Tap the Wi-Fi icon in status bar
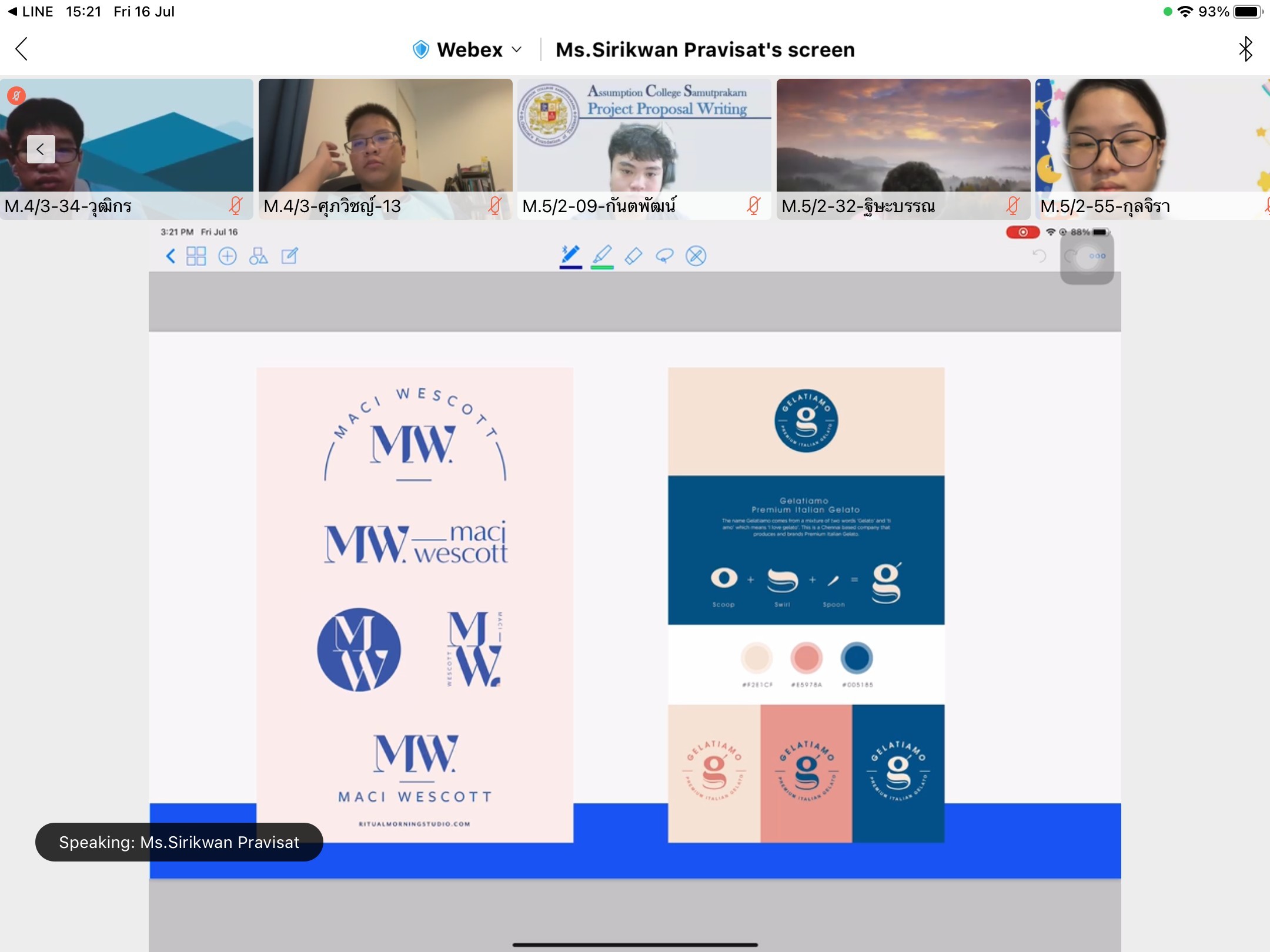Screen dimensions: 1270x952 coord(1185,12)
